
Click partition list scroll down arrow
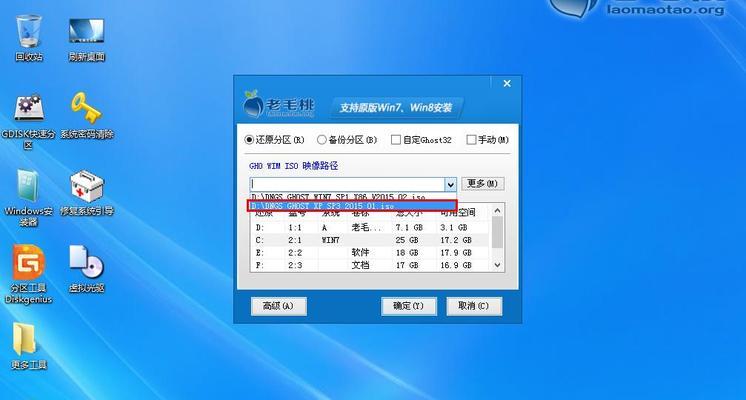coord(497,265)
